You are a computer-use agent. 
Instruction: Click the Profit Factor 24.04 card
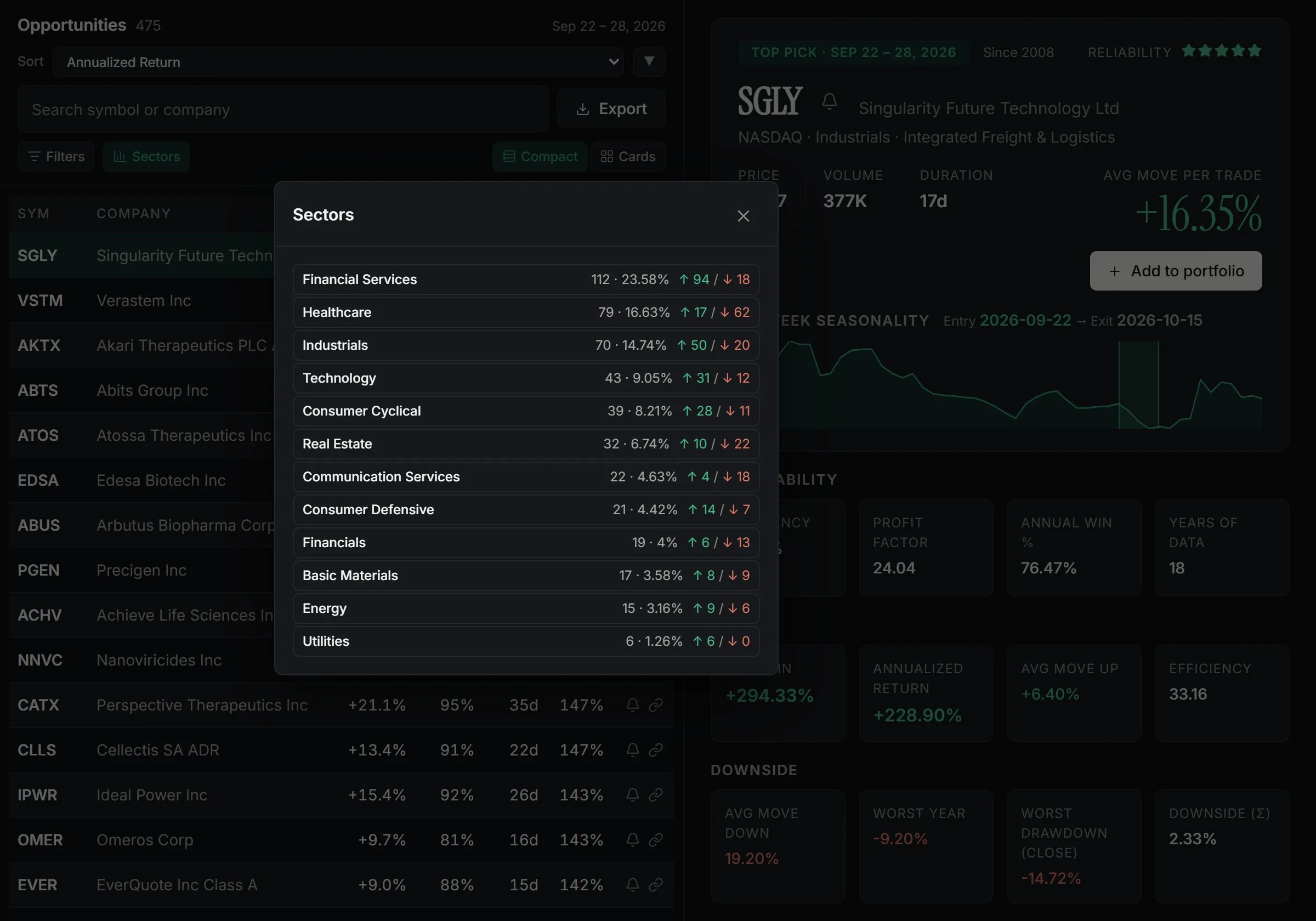point(926,547)
